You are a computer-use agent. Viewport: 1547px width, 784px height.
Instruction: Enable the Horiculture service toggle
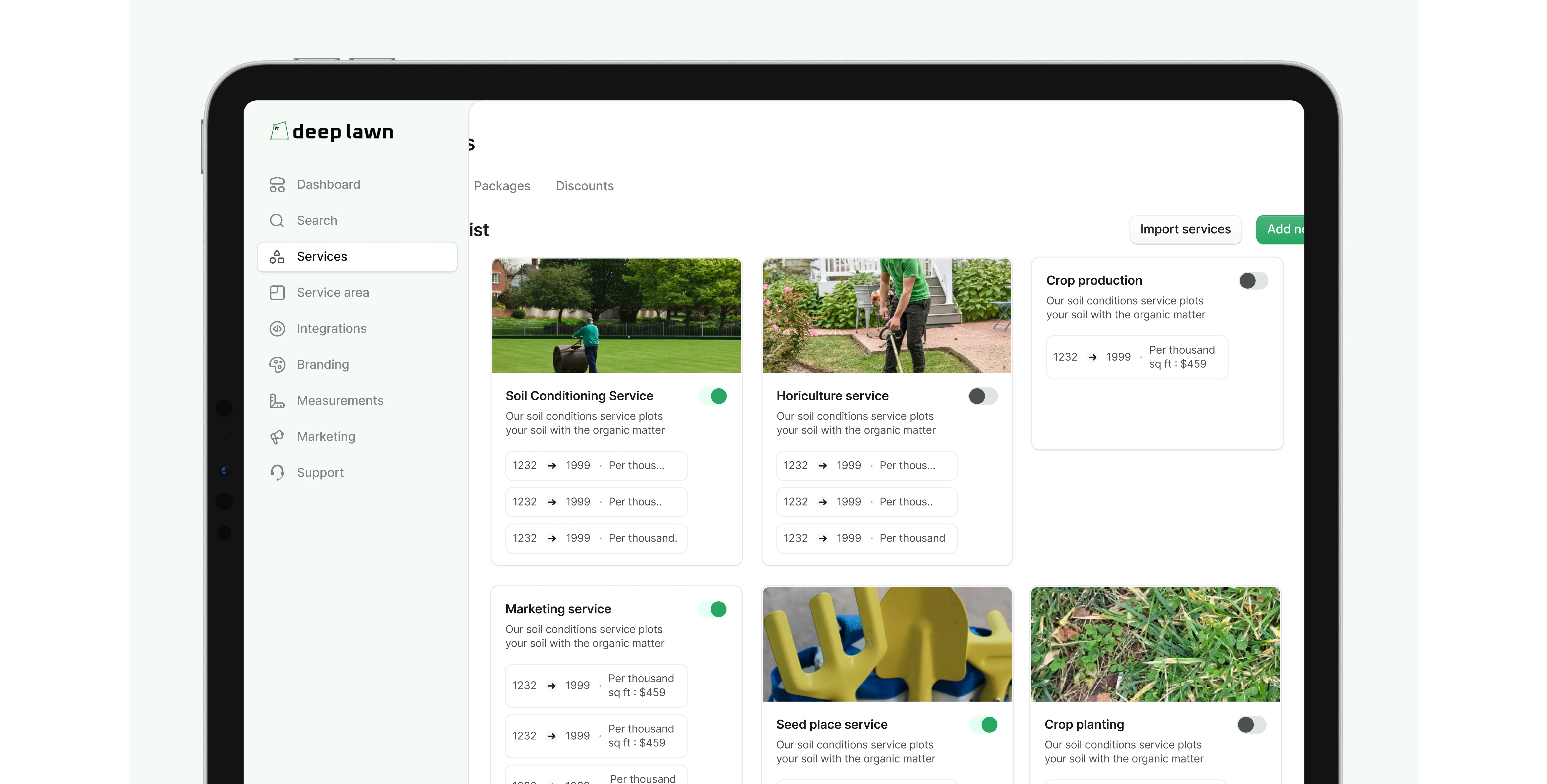click(x=983, y=396)
